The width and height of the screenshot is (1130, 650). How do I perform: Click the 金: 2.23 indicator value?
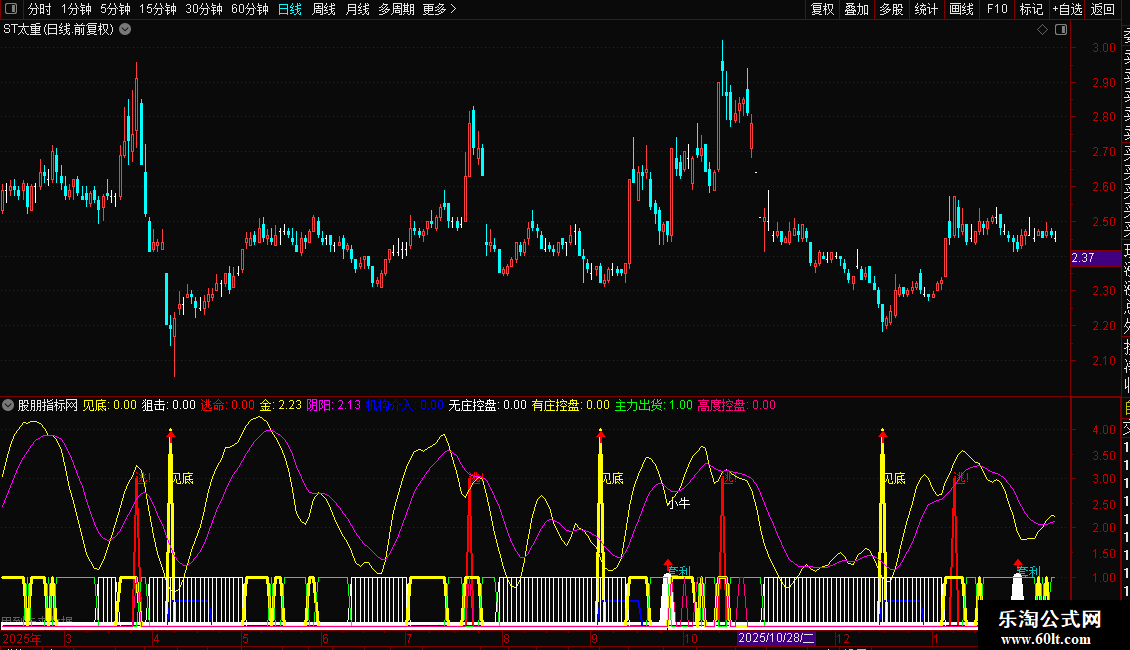coord(281,405)
